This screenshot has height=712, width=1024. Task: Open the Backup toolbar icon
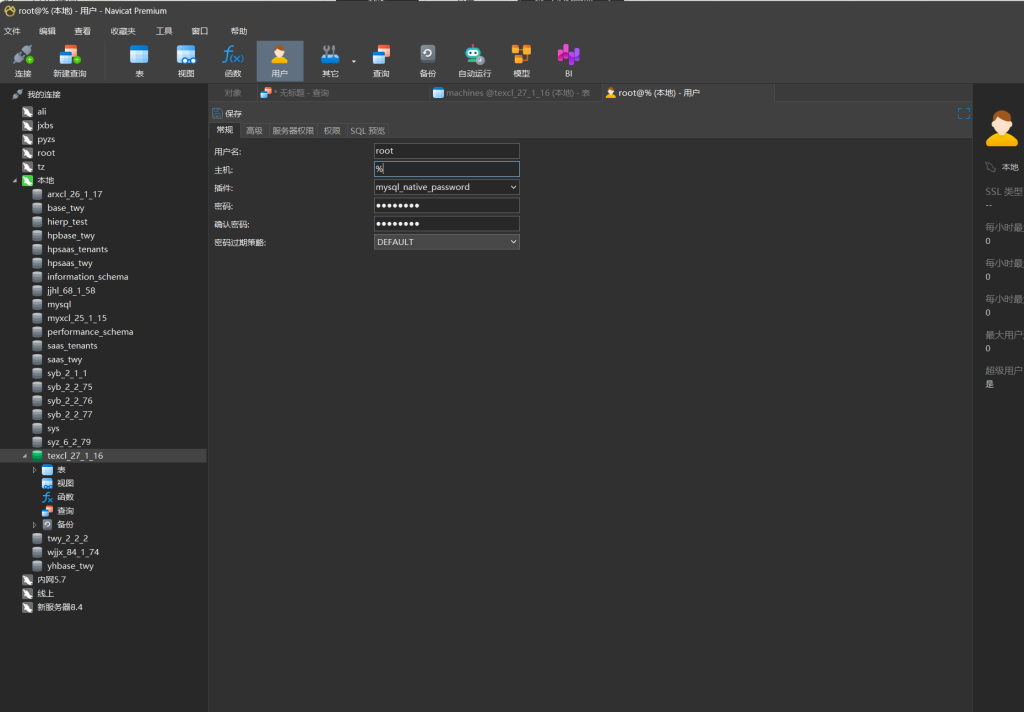point(427,61)
